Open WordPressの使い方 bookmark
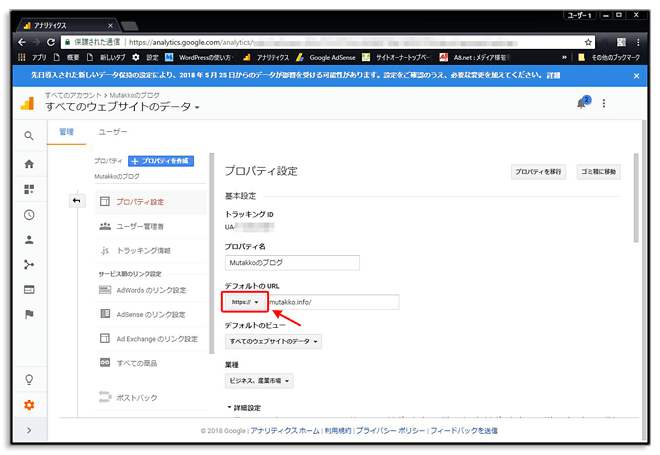 coord(200,57)
